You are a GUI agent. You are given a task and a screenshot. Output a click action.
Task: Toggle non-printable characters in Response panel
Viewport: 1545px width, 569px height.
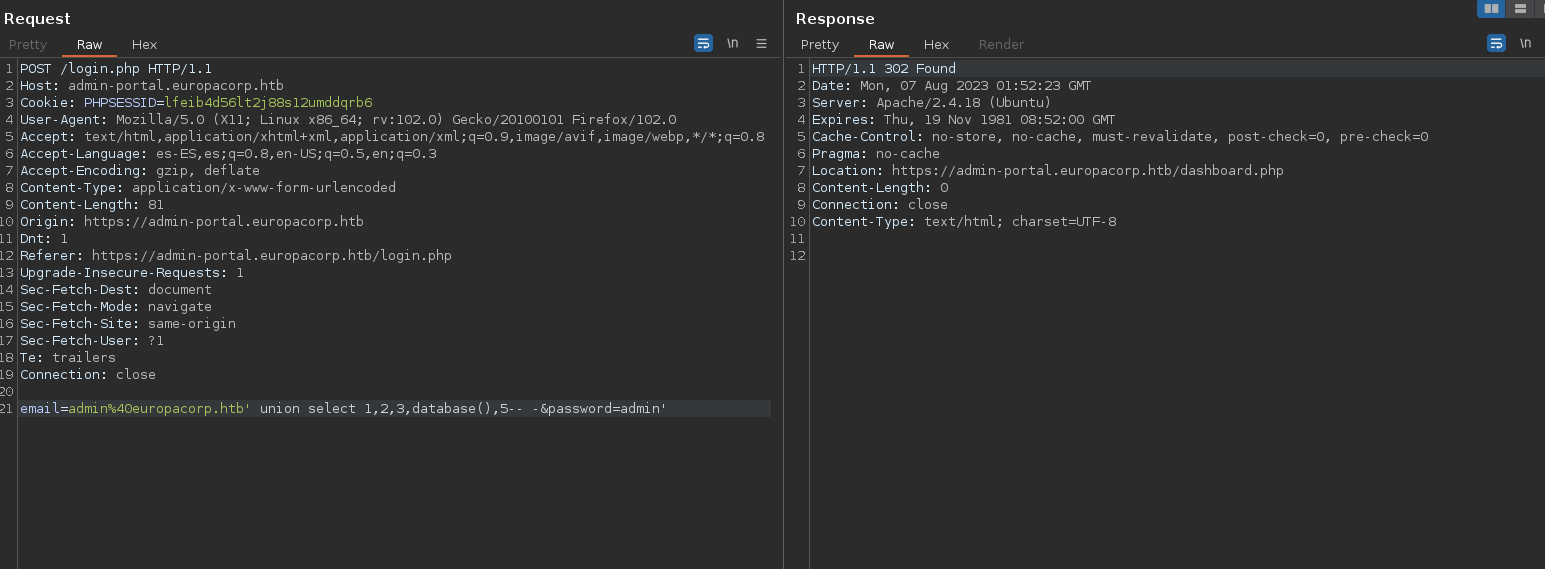coord(1525,43)
